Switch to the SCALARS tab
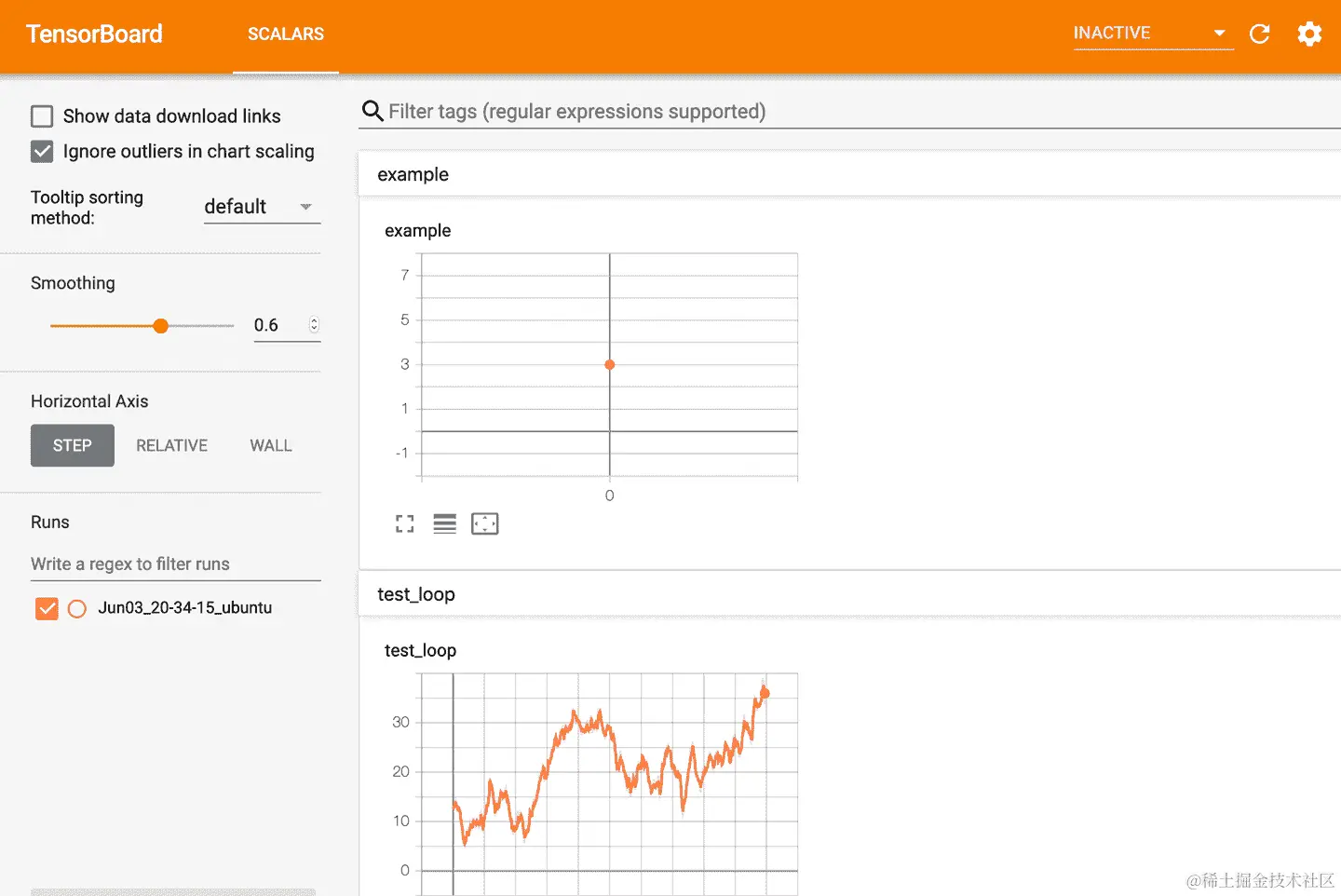 pyautogui.click(x=286, y=34)
